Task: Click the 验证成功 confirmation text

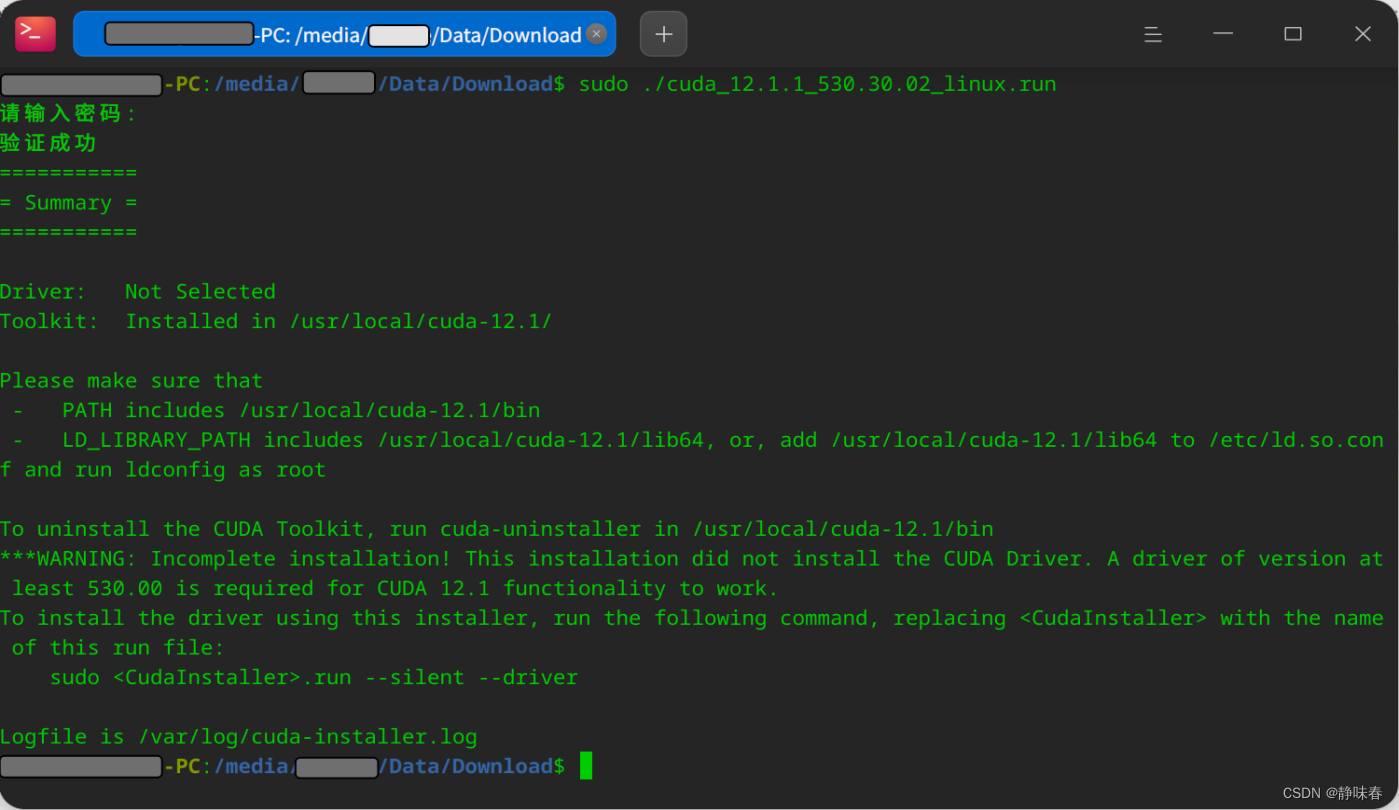Action: (48, 142)
